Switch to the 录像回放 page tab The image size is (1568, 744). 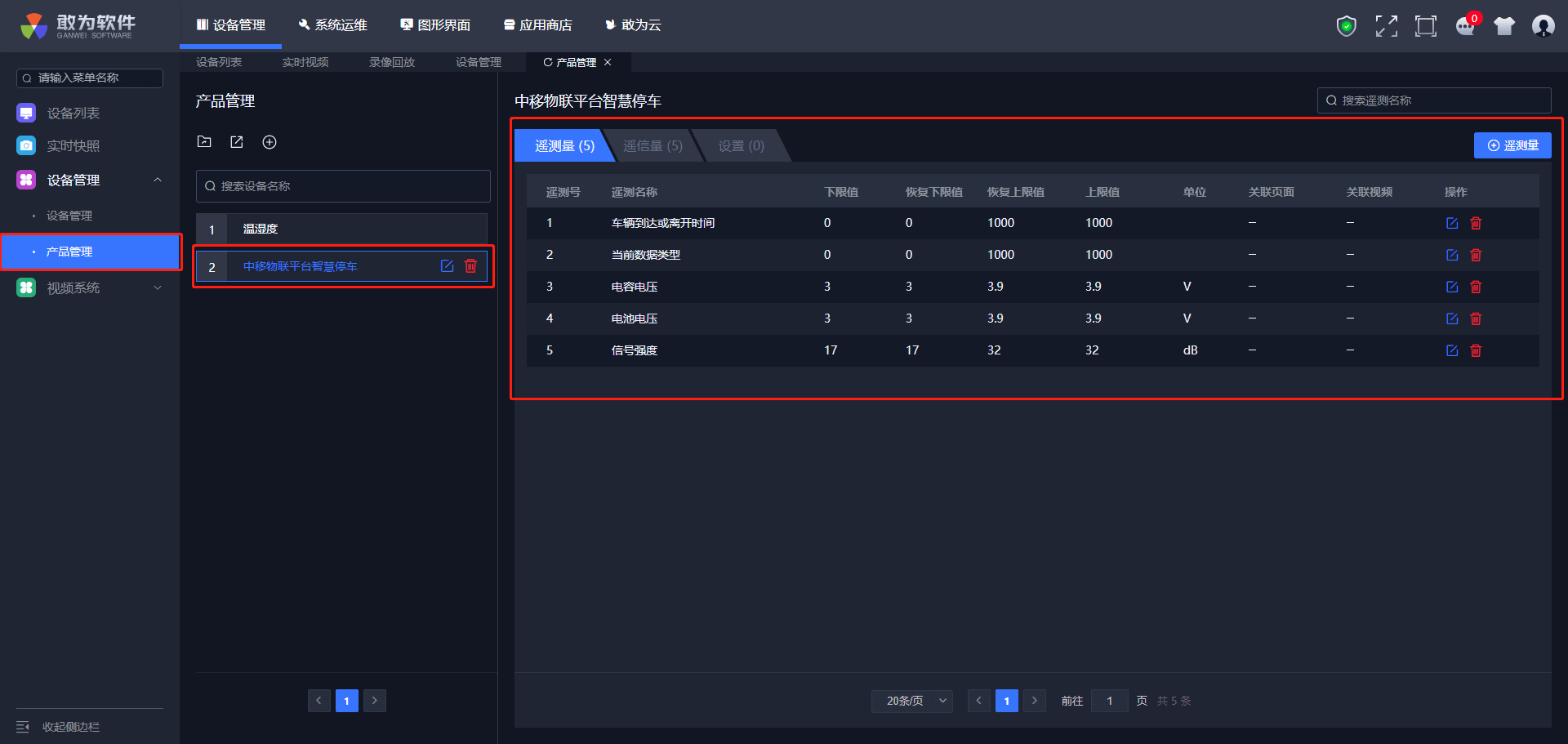[x=392, y=62]
